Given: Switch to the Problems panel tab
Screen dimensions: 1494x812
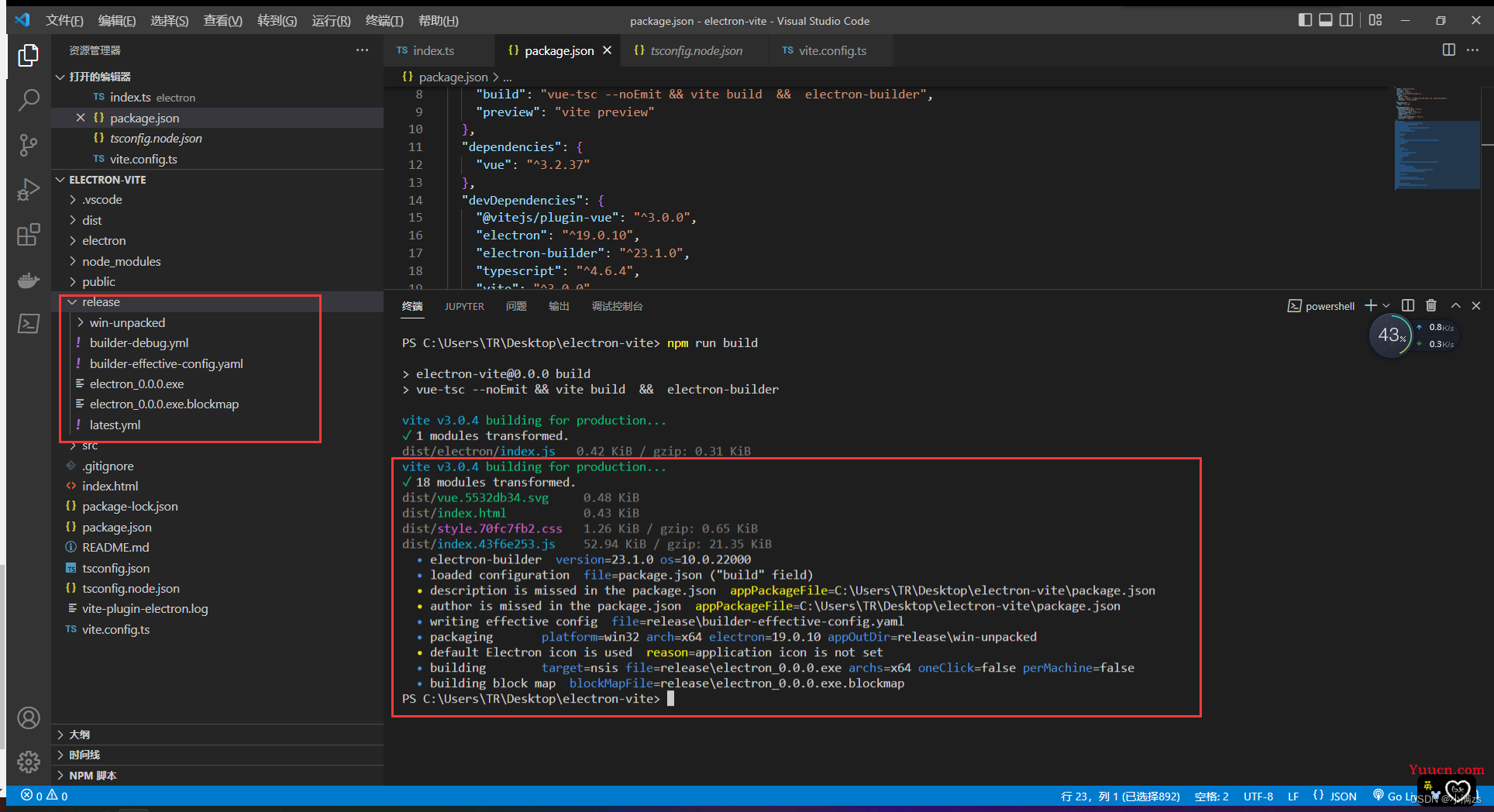Looking at the screenshot, I should tap(517, 307).
